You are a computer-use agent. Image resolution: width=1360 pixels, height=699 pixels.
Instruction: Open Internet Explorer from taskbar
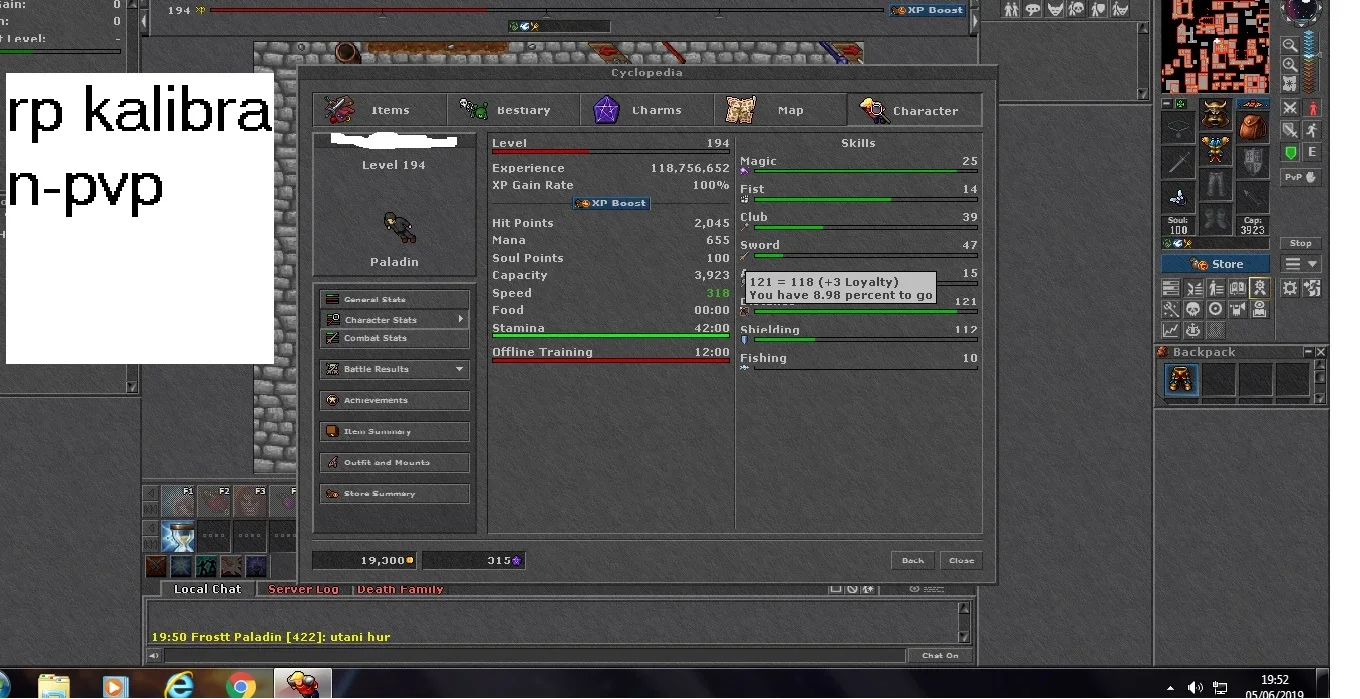180,686
